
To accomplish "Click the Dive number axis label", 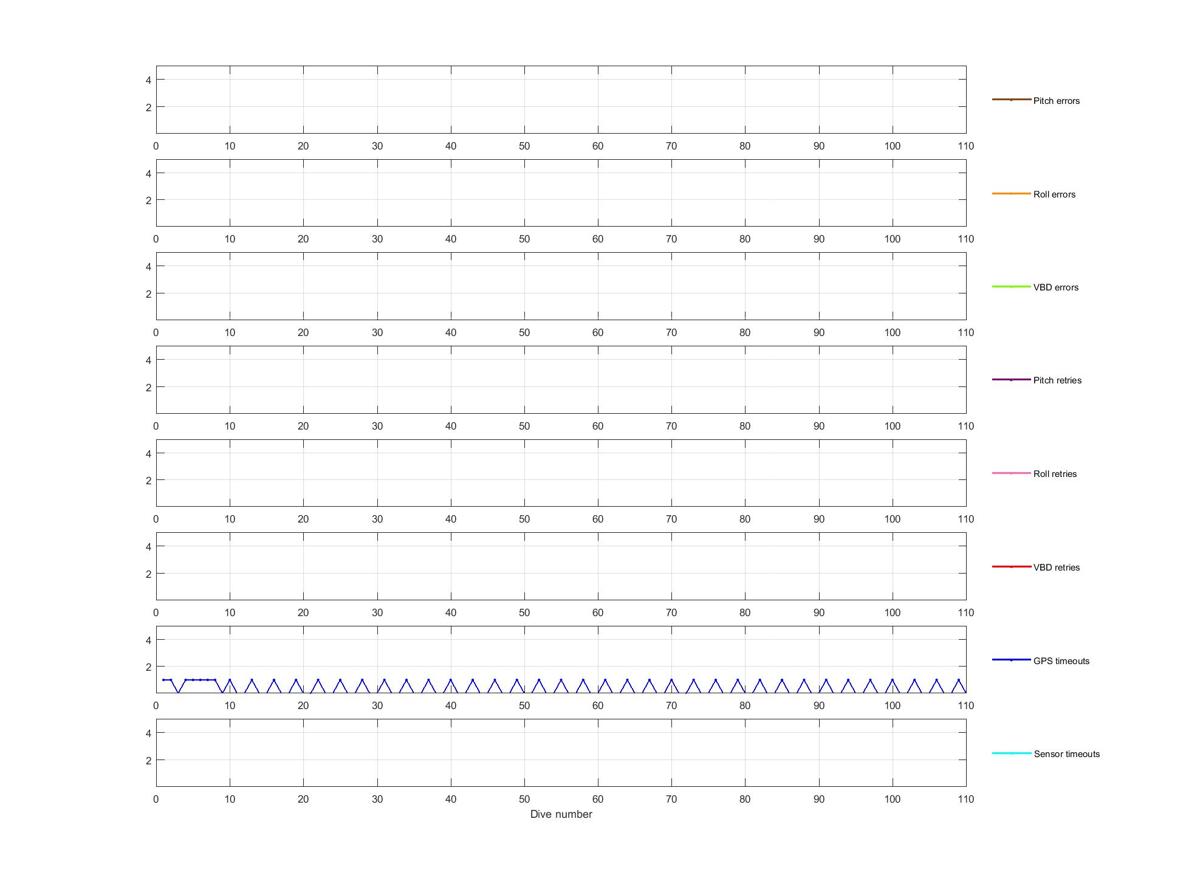I will click(x=561, y=814).
